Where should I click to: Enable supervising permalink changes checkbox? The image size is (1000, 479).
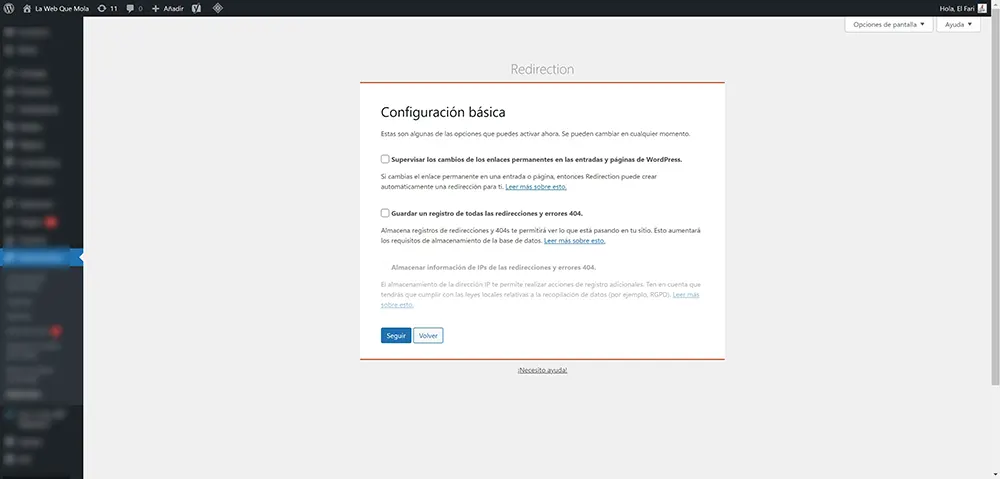point(385,159)
